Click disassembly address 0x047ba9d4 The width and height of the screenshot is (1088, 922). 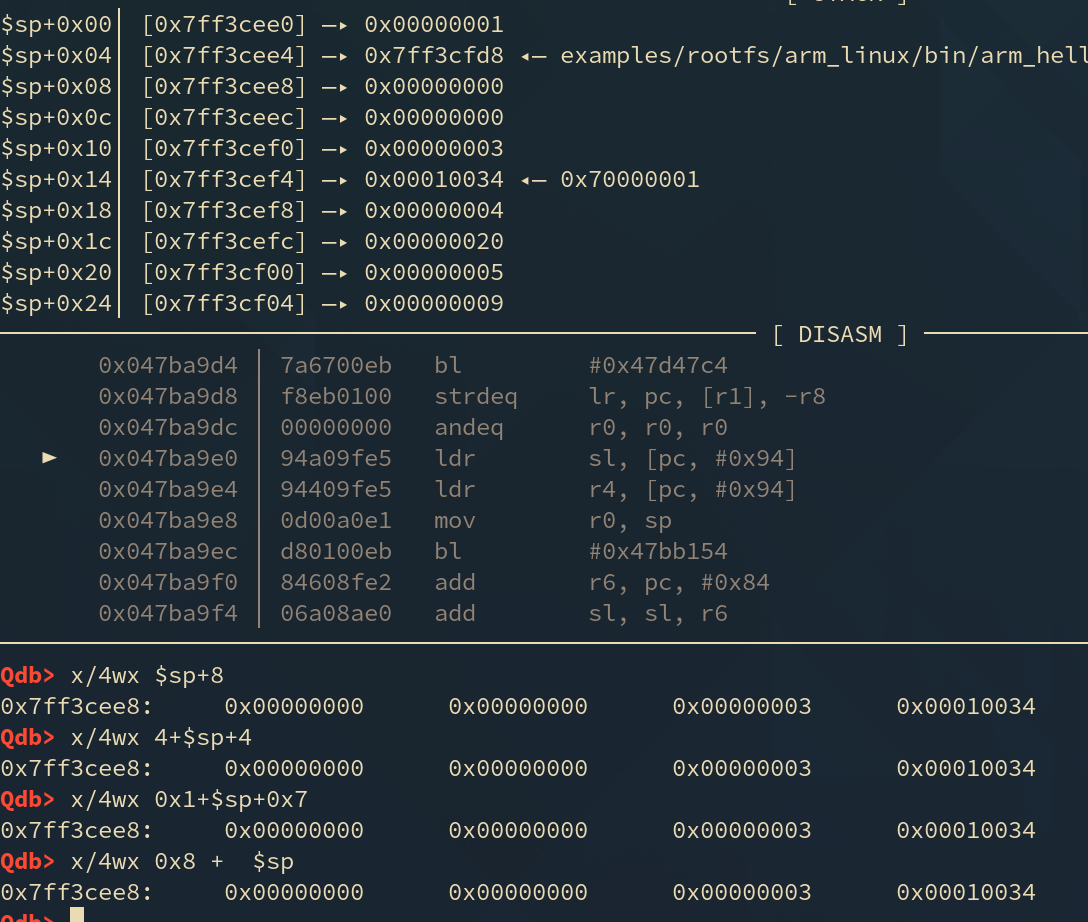click(x=168, y=366)
